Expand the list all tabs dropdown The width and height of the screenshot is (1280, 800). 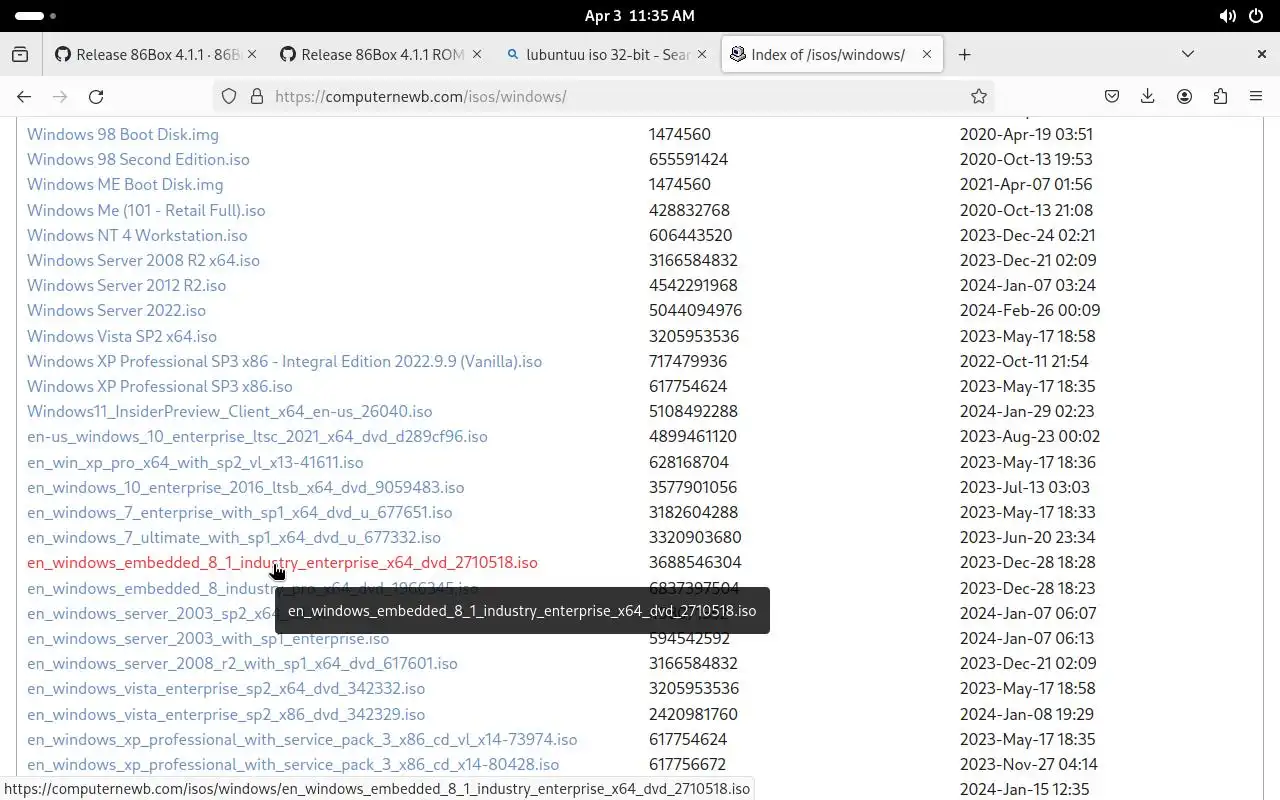(x=1188, y=55)
